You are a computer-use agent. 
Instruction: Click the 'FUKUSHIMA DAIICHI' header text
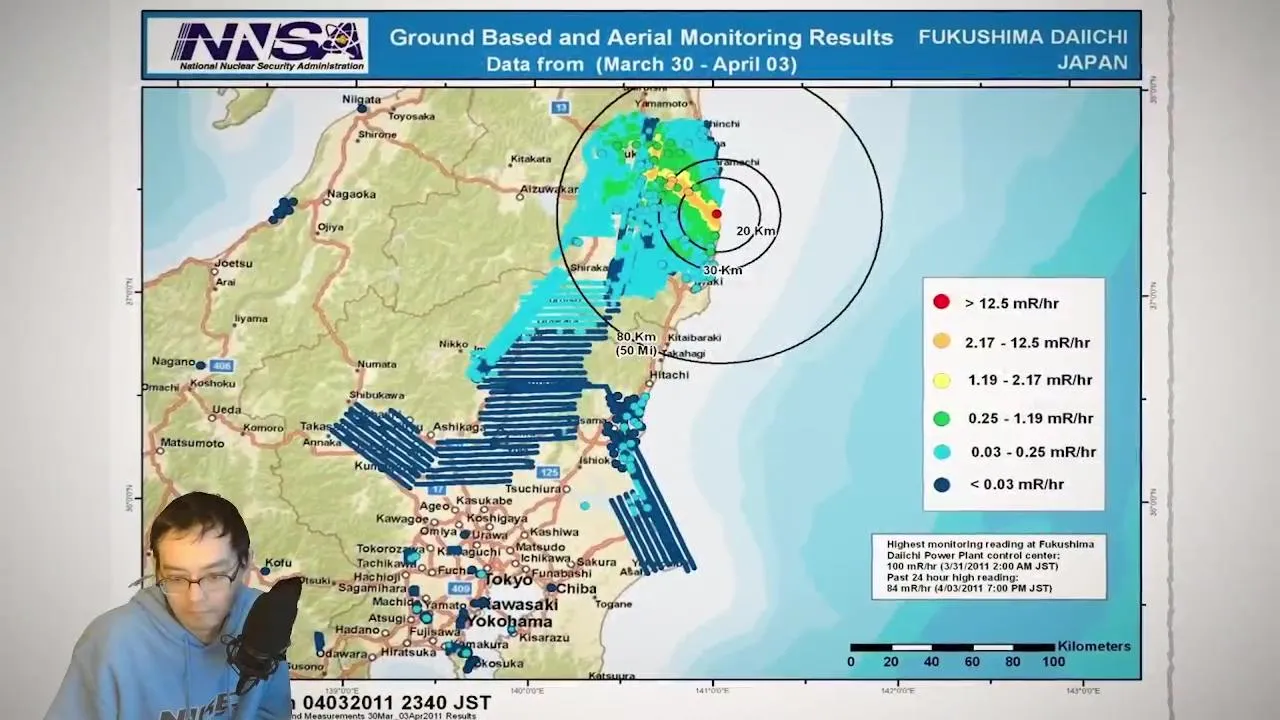point(1023,37)
